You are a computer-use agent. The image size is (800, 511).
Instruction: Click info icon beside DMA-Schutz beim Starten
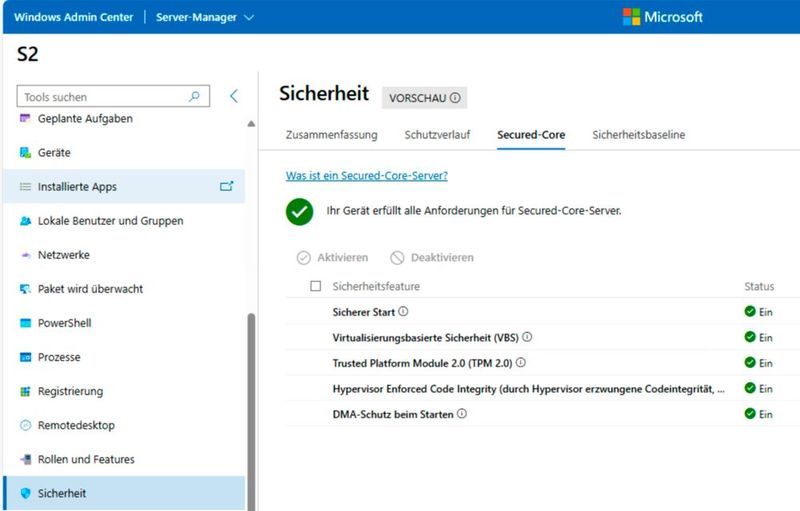(x=462, y=414)
